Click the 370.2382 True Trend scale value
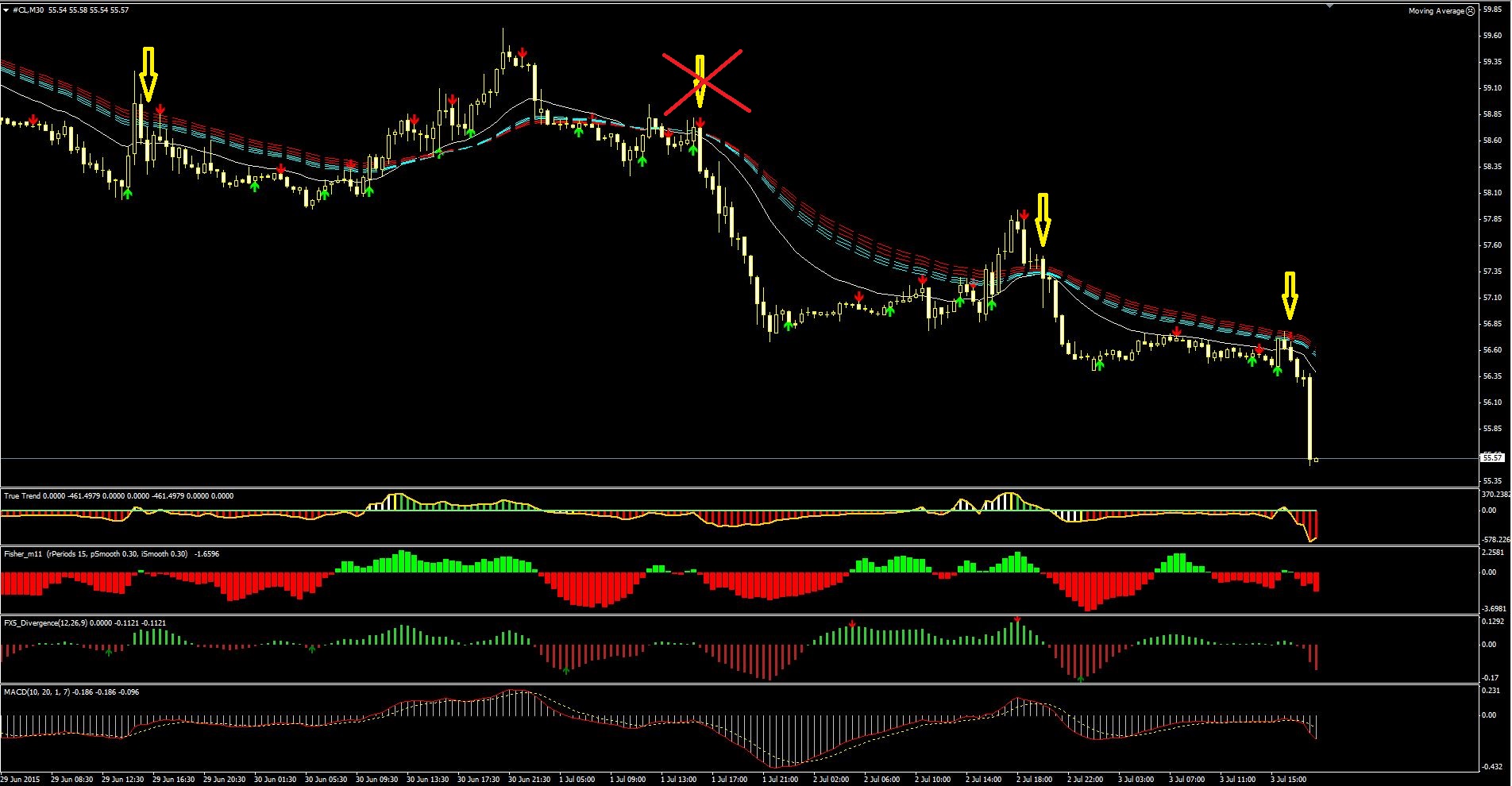Screen dimensions: 1512x786 click(x=1496, y=494)
